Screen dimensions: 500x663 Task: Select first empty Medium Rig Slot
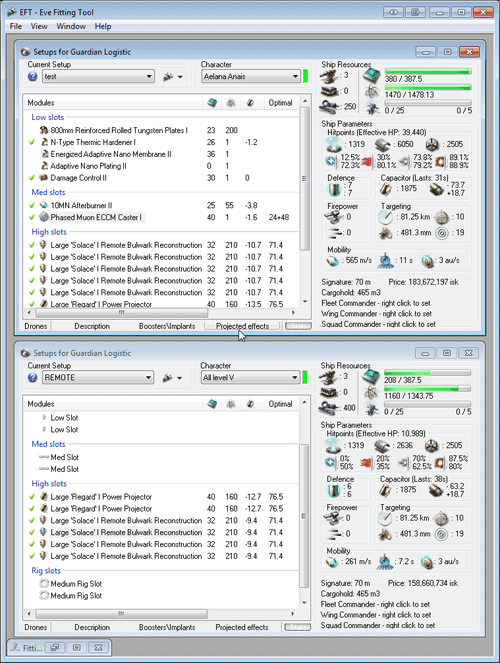pyautogui.click(x=71, y=584)
